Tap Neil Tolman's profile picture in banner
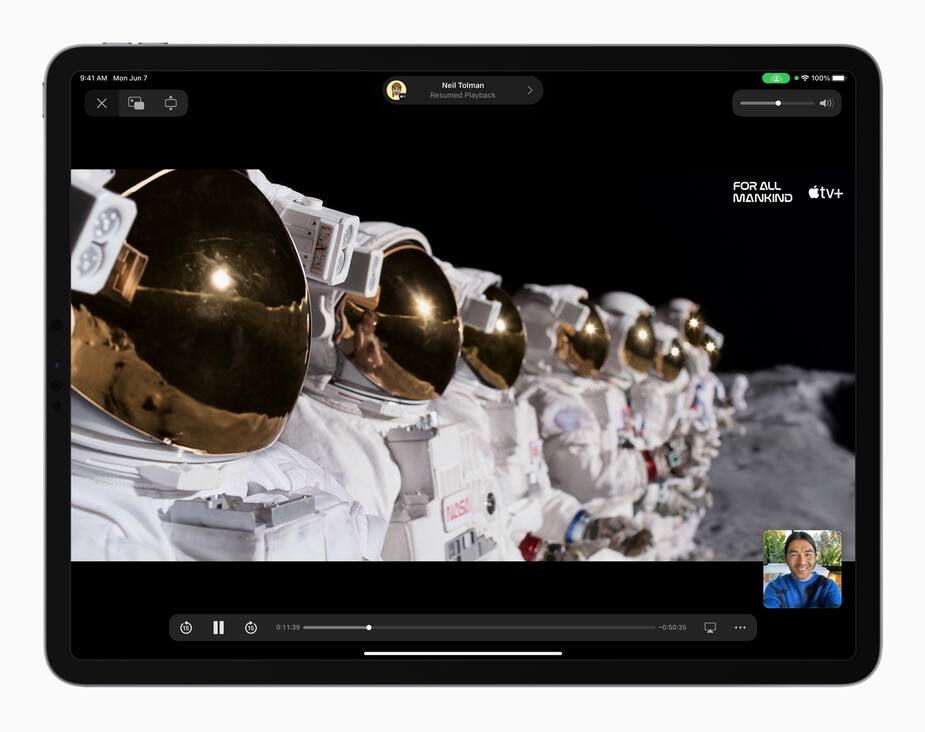925x732 pixels. click(399, 90)
